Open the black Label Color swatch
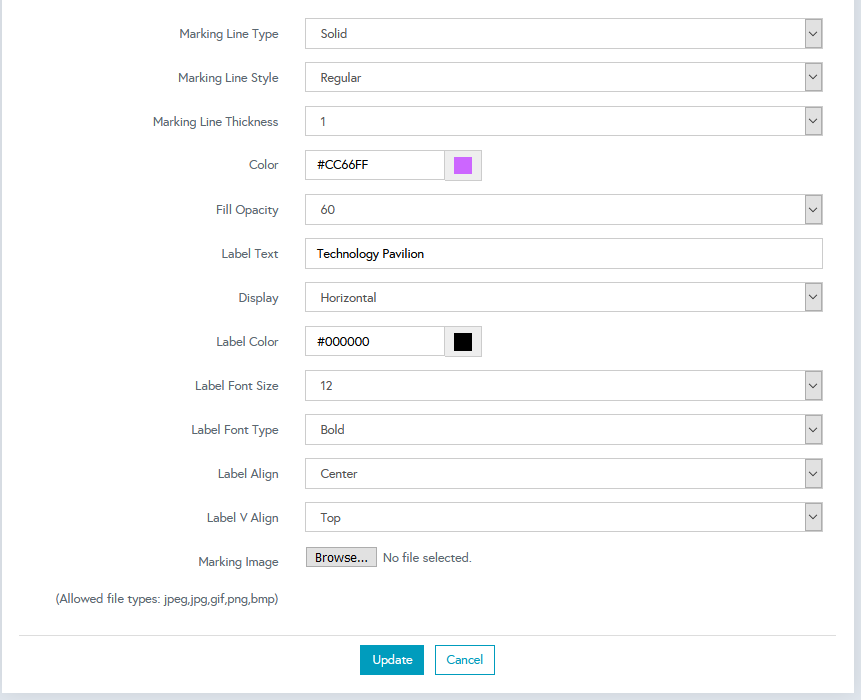 coord(463,341)
